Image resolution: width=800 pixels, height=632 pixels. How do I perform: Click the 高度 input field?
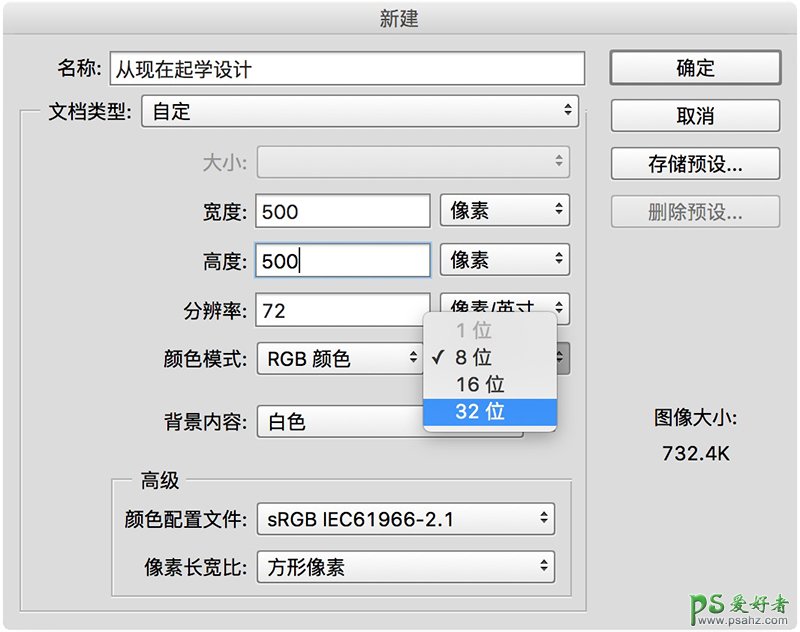[x=343, y=260]
